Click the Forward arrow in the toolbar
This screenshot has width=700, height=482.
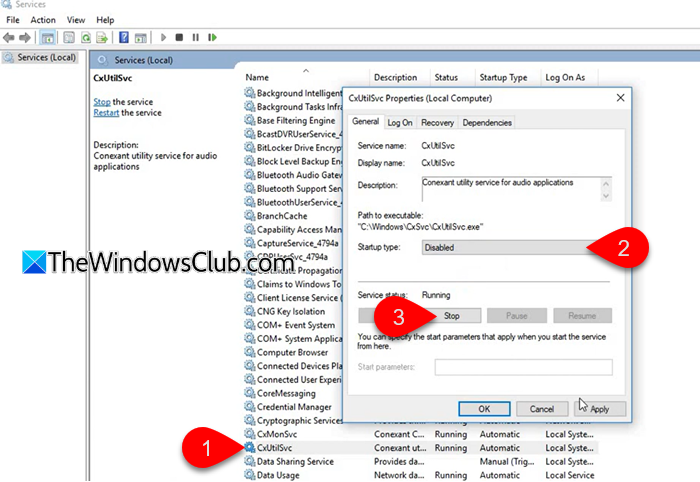[25, 37]
